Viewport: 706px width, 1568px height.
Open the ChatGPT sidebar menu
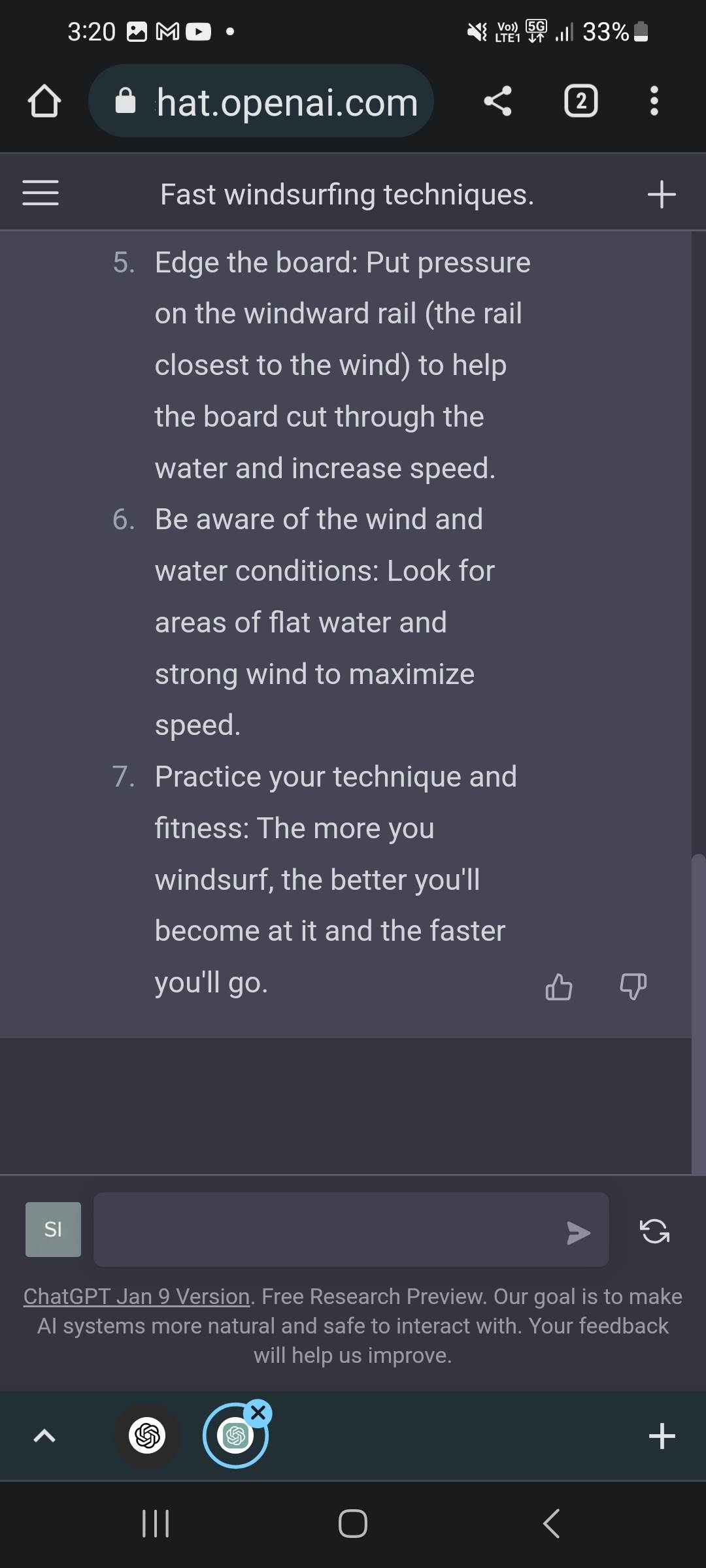tap(39, 193)
